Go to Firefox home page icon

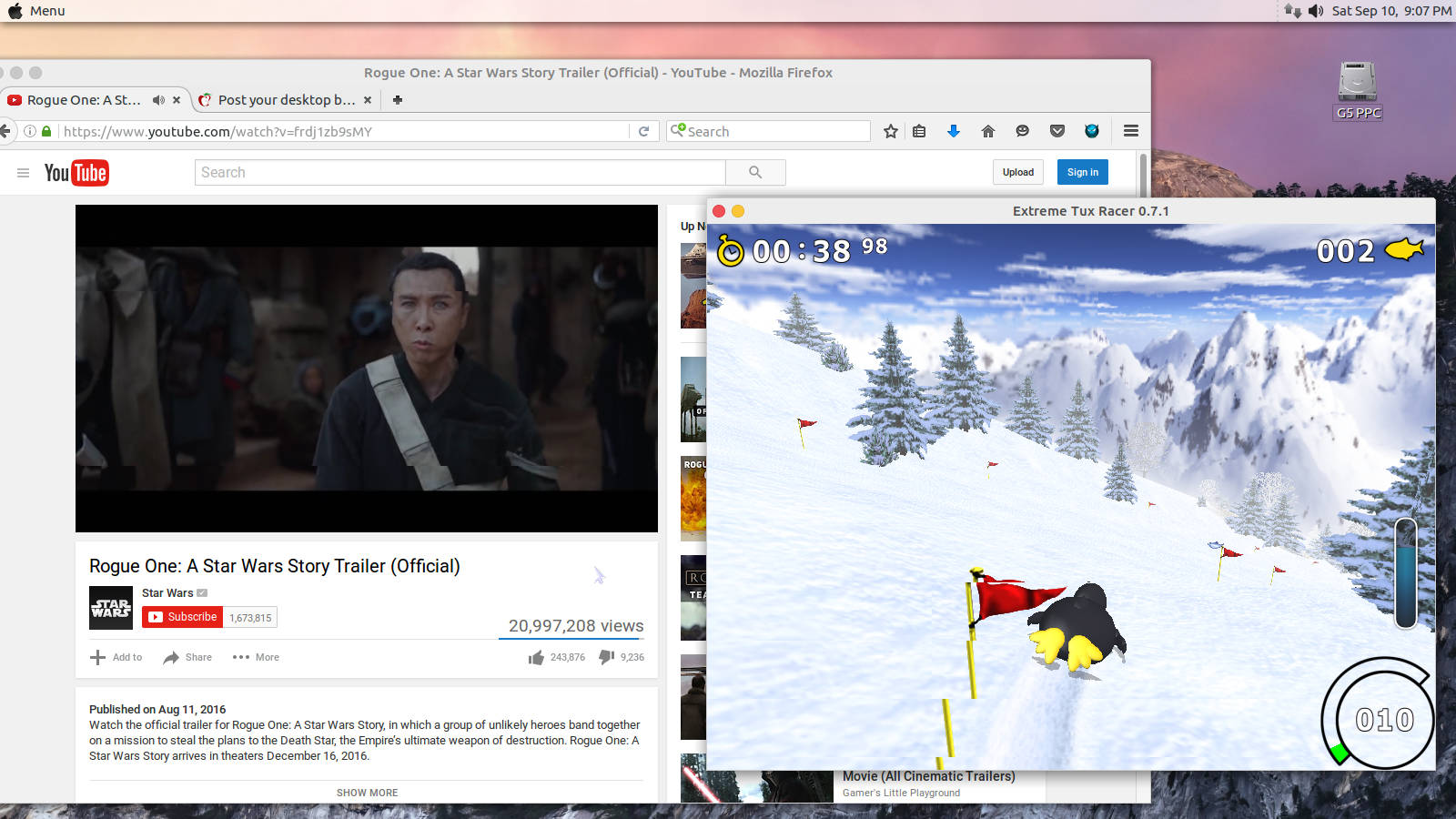tap(988, 131)
